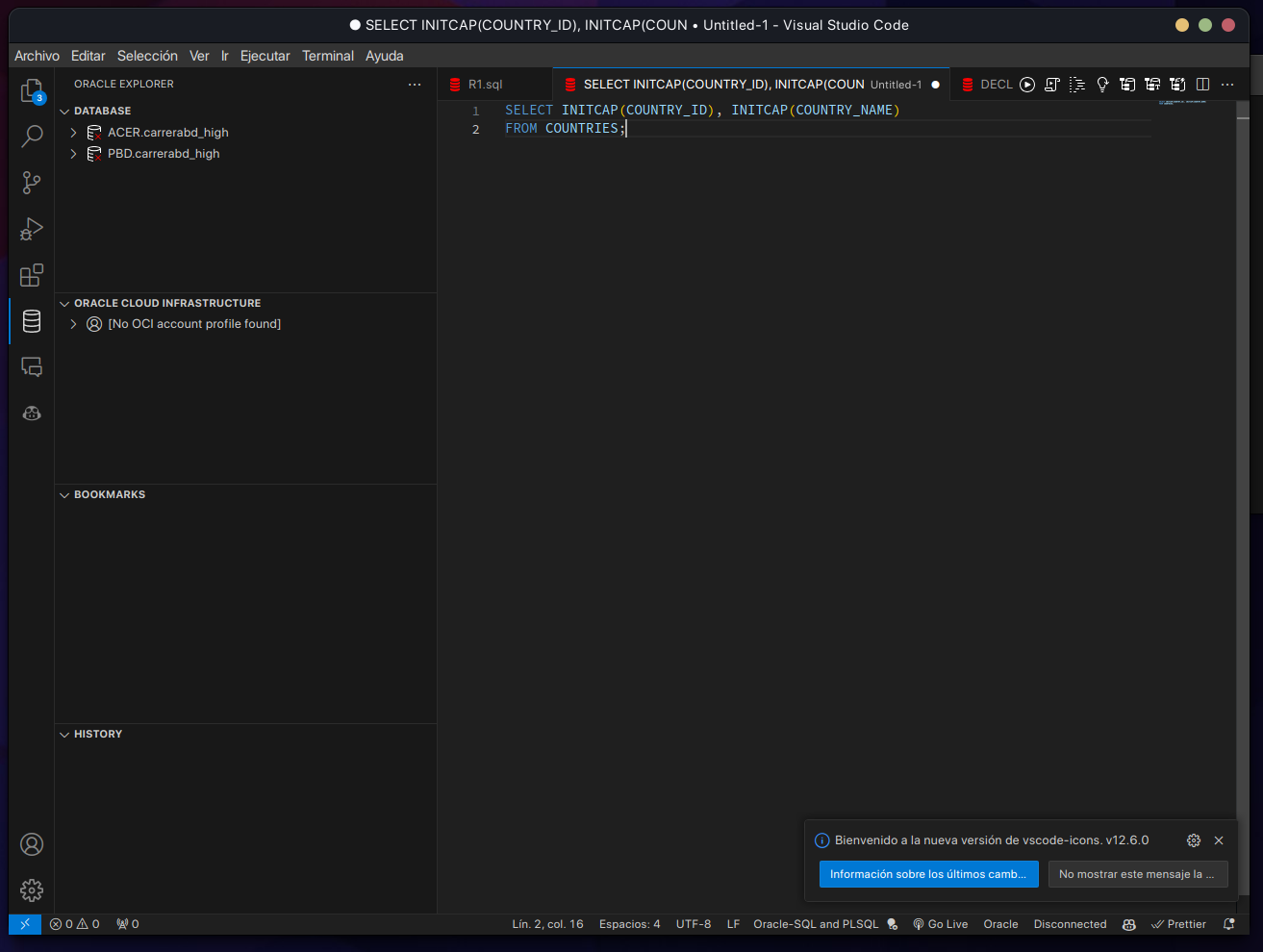Image resolution: width=1263 pixels, height=952 pixels.
Task: Expand the ACER.carrerabd_high database connection
Action: click(x=73, y=132)
